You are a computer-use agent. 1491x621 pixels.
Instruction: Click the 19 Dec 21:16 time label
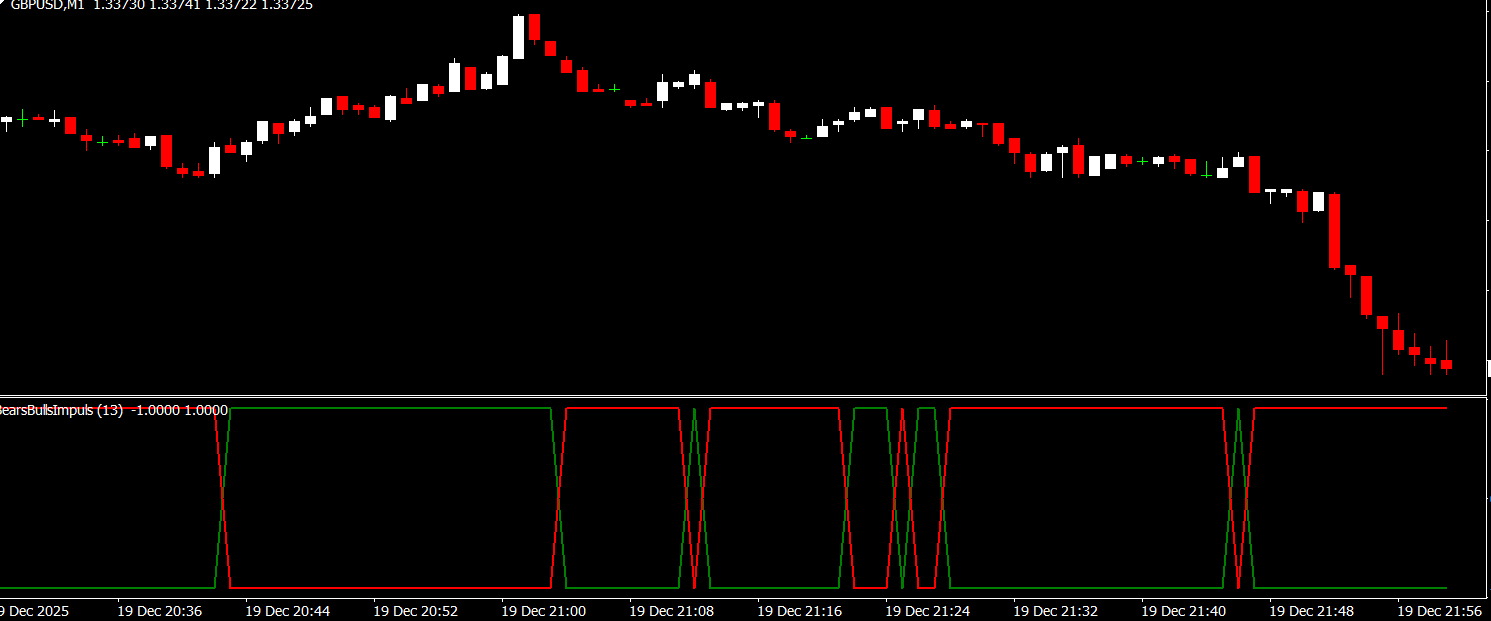coord(799,610)
